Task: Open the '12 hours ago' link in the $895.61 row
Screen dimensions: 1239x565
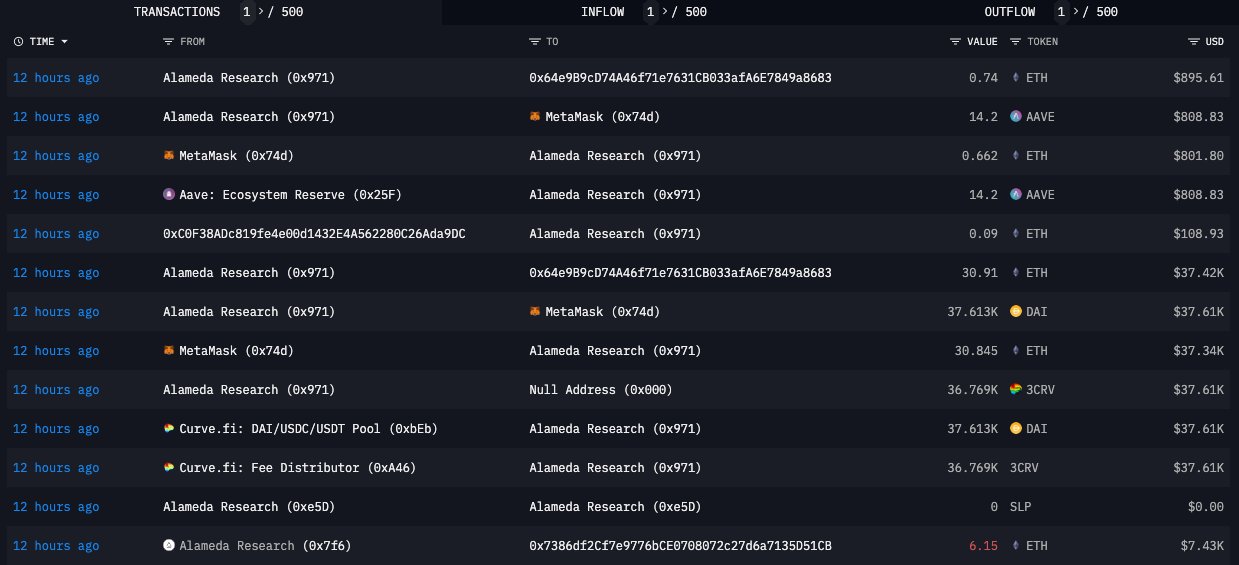Action: [x=56, y=78]
